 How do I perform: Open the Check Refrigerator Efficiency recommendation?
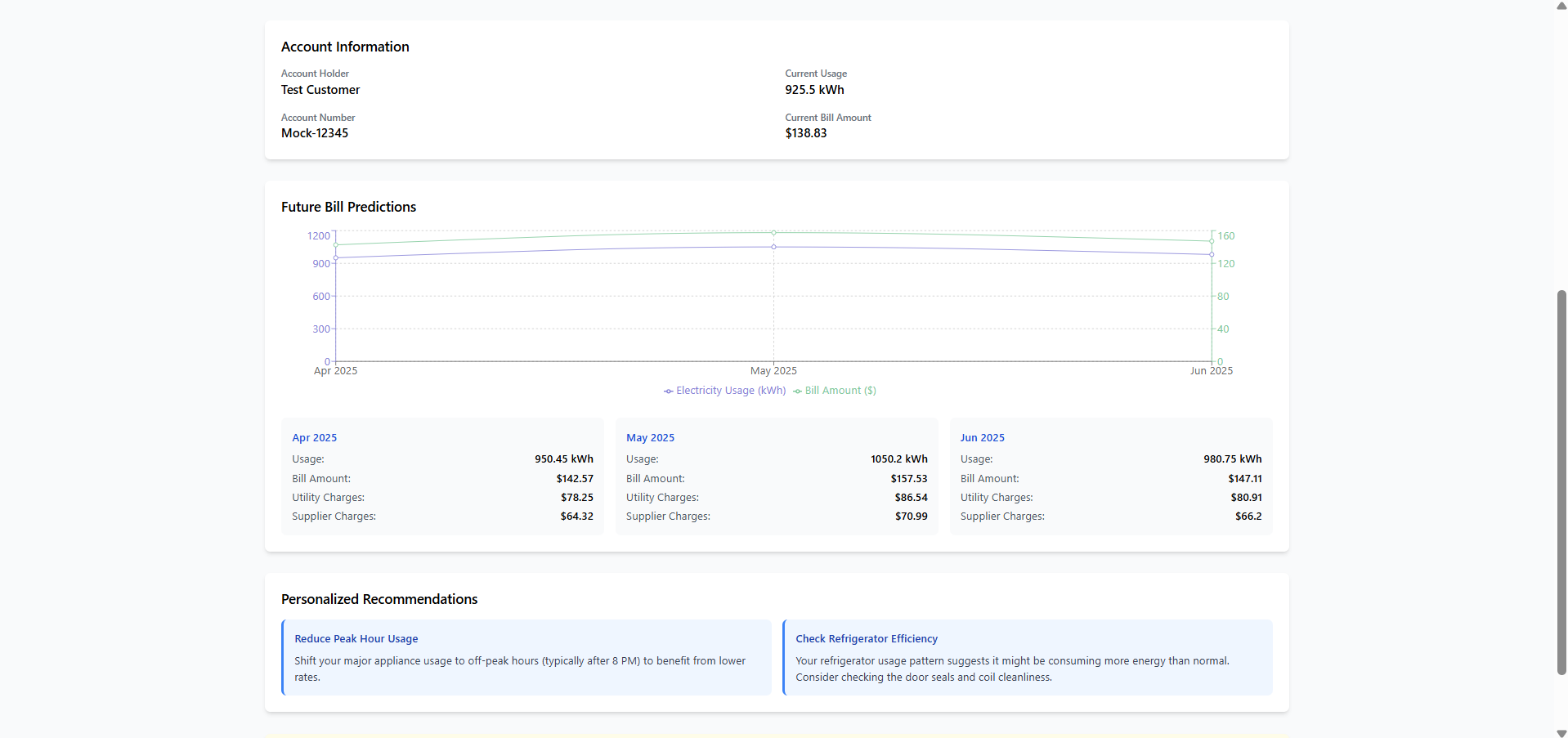coord(1027,657)
